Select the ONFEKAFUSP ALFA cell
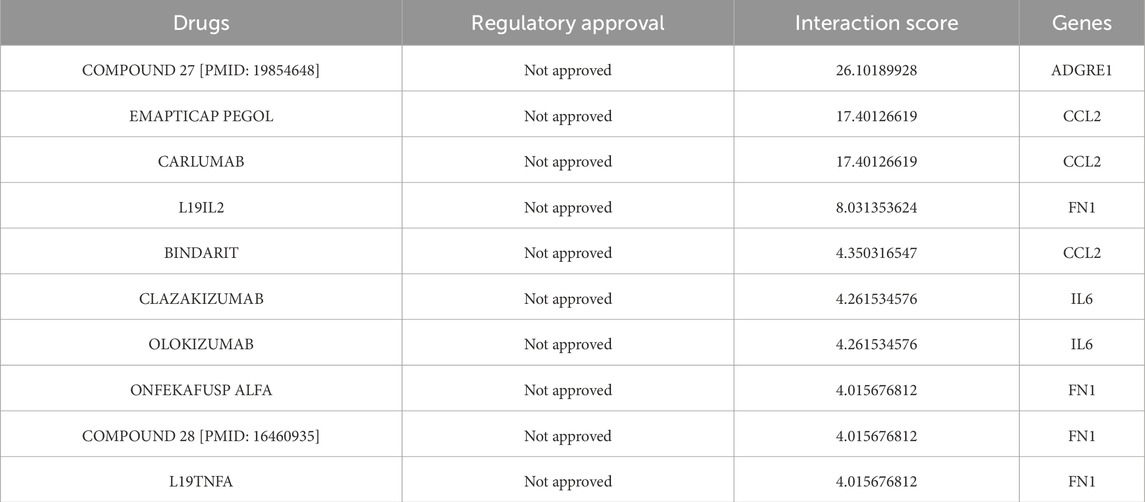The height and width of the screenshot is (502, 1145). coord(201,390)
